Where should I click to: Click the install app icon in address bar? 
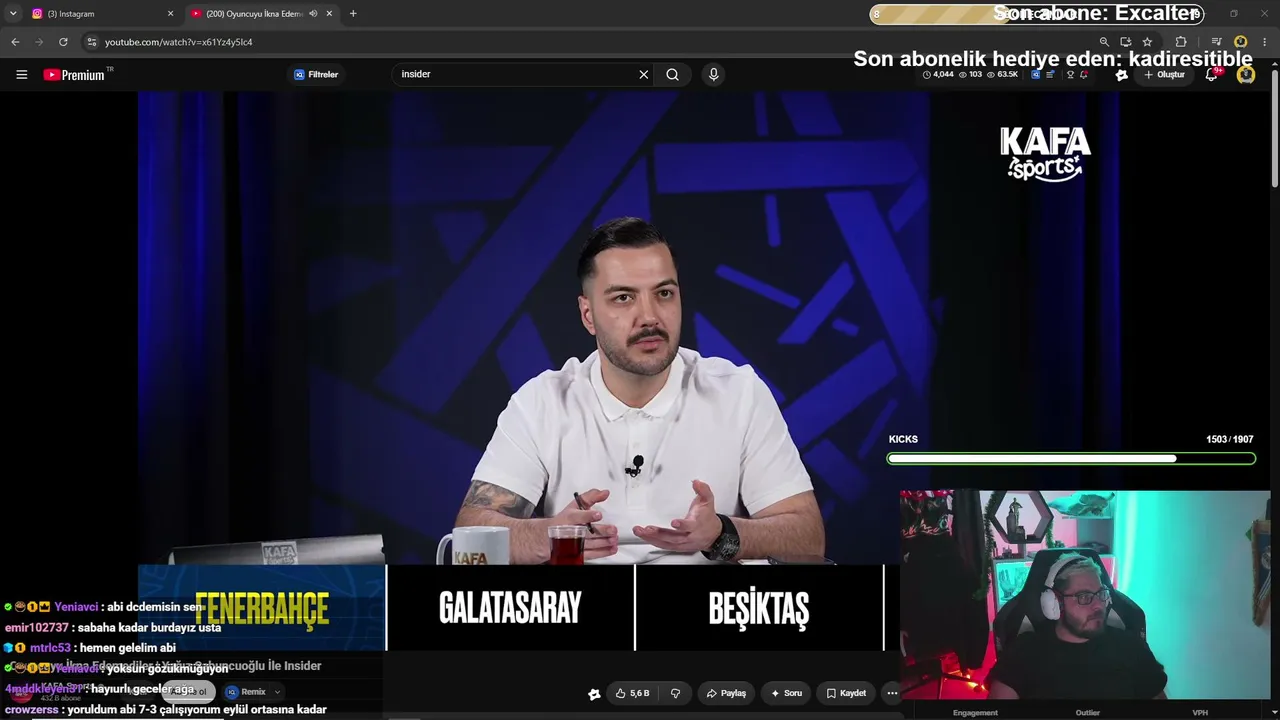(1126, 42)
